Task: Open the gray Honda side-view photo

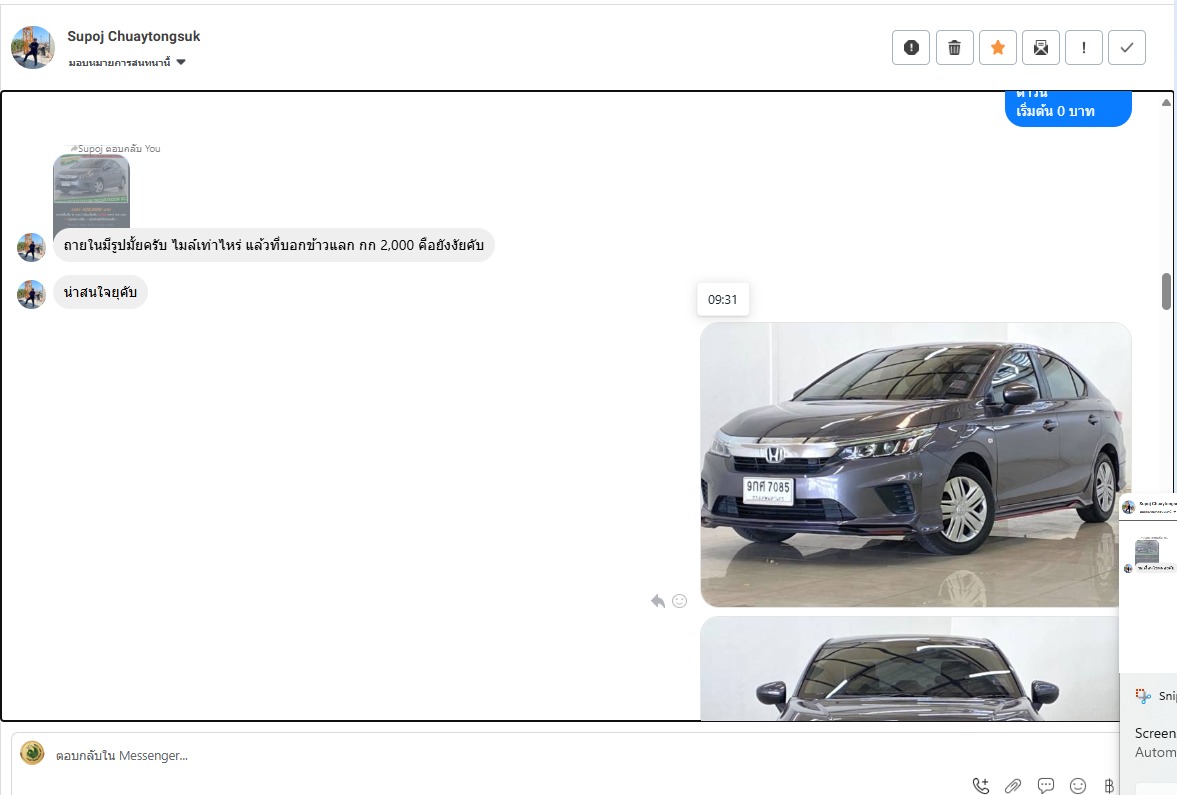Action: coord(915,465)
